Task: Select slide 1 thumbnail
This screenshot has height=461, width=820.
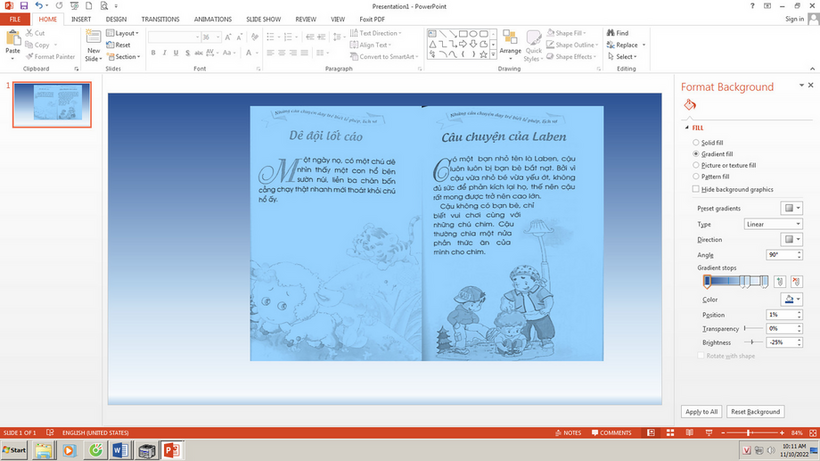Action: [52, 105]
